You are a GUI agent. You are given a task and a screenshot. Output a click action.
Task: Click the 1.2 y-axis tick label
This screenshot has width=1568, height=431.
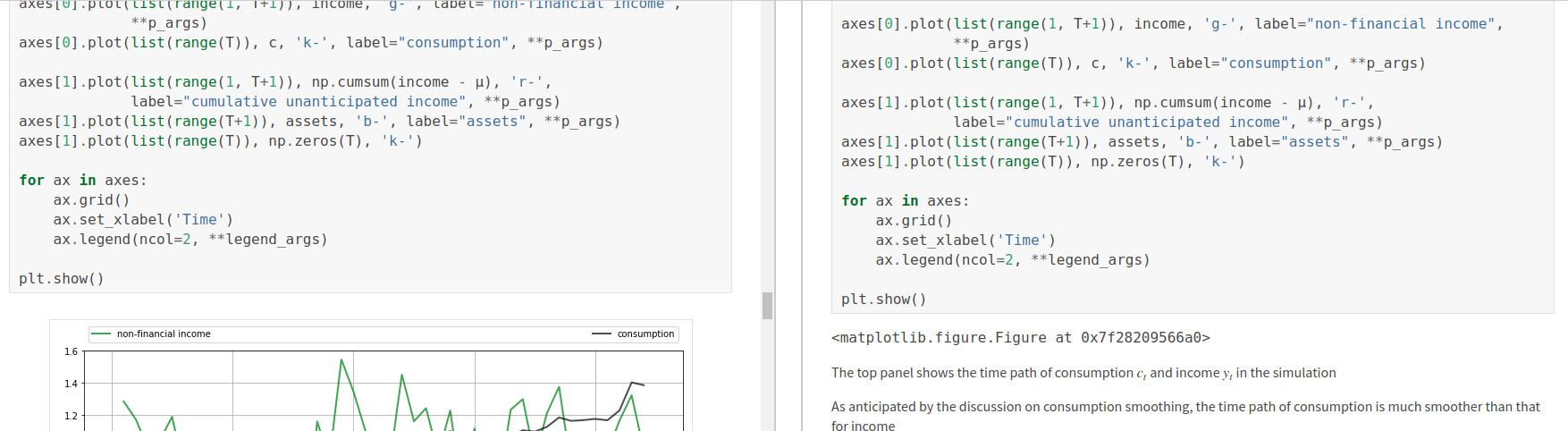pyautogui.click(x=71, y=416)
